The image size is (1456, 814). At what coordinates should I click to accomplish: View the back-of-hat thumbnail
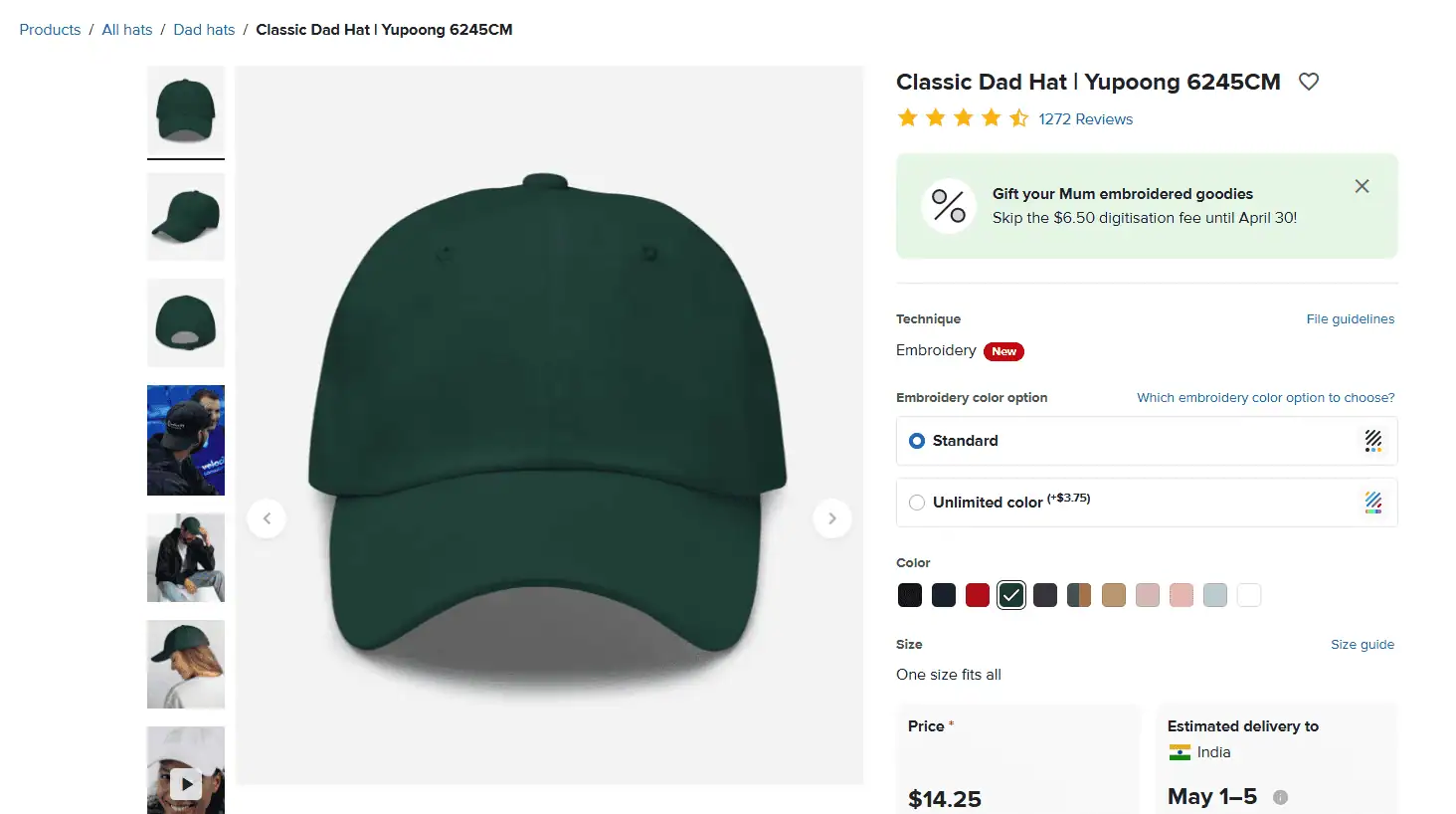(x=186, y=323)
